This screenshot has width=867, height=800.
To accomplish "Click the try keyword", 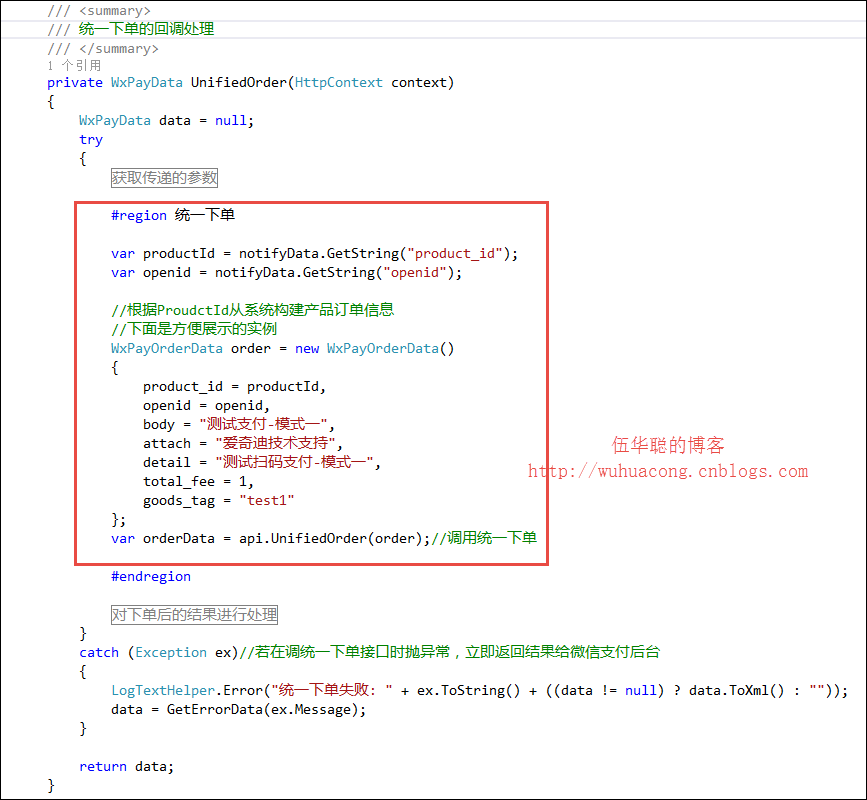I will [x=91, y=140].
